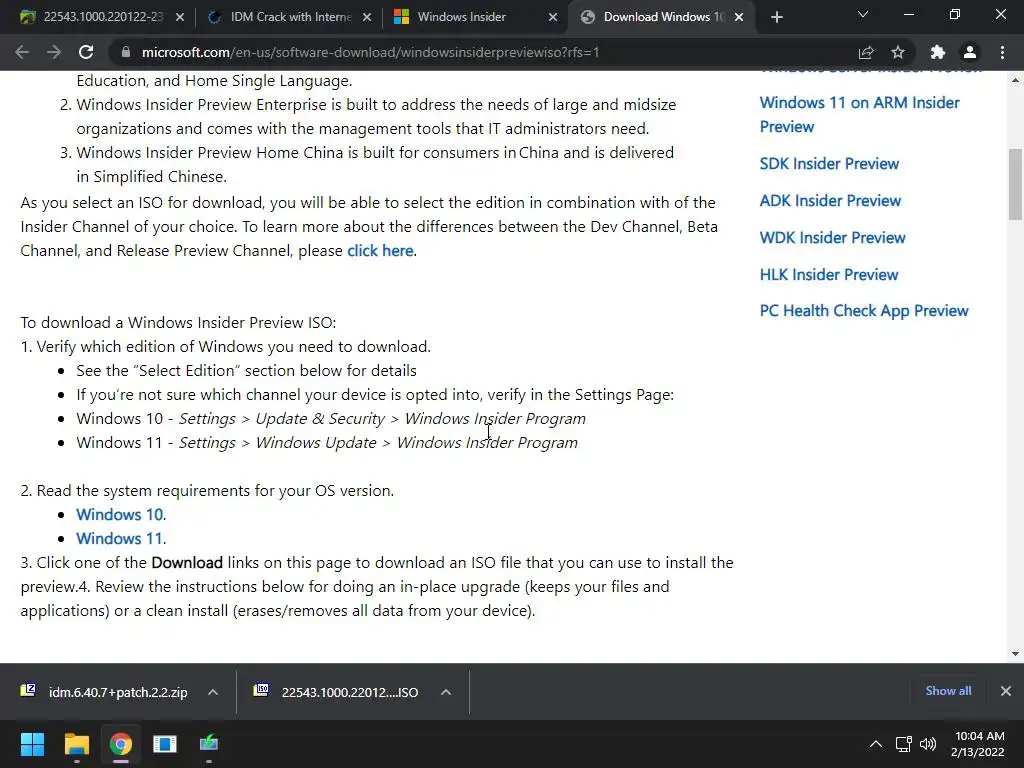This screenshot has width=1024, height=768.
Task: Close the IDM Crack tab
Action: click(367, 17)
